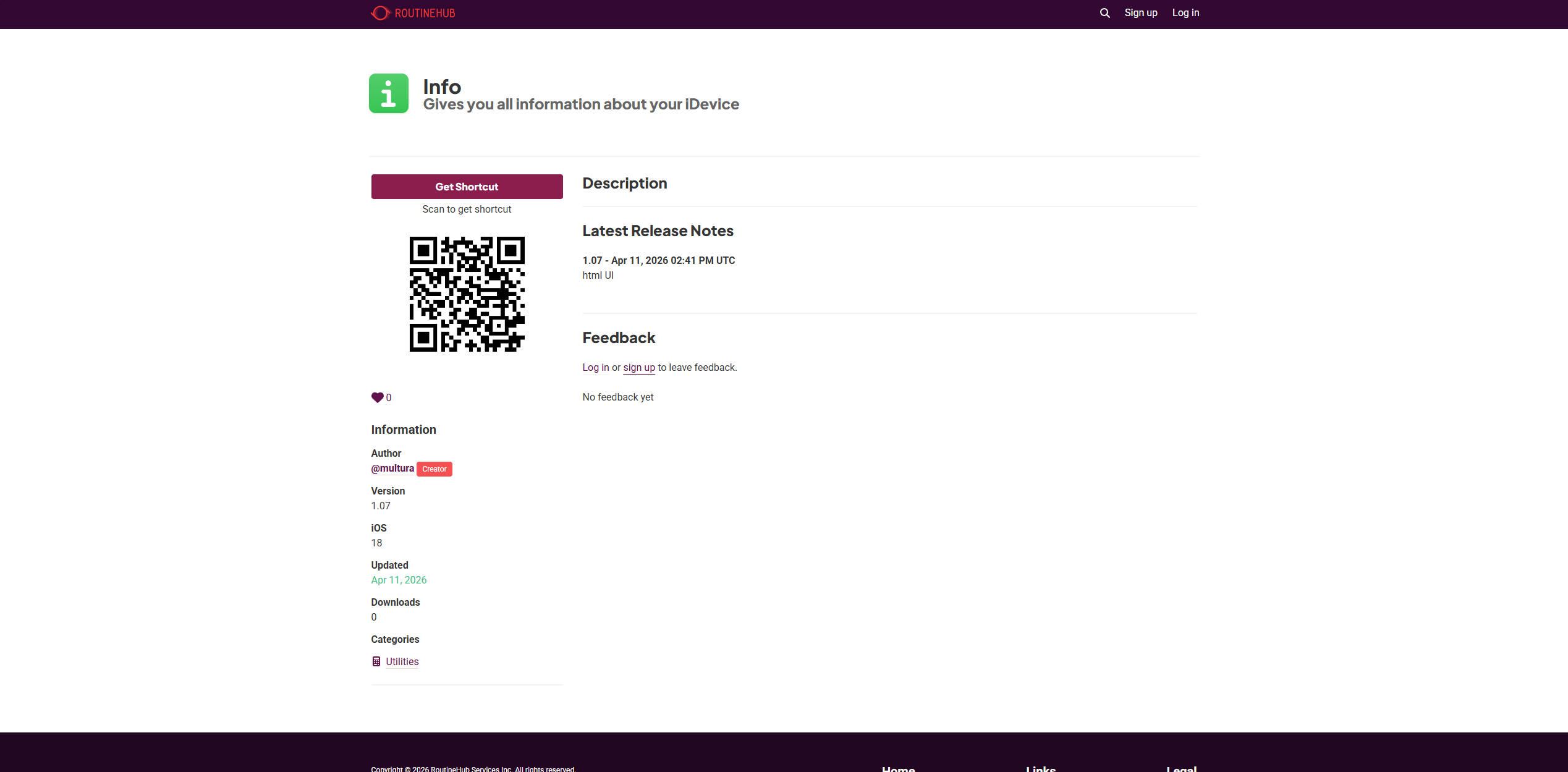Click the Utilities category calculator icon
The height and width of the screenshot is (772, 1568).
376,661
